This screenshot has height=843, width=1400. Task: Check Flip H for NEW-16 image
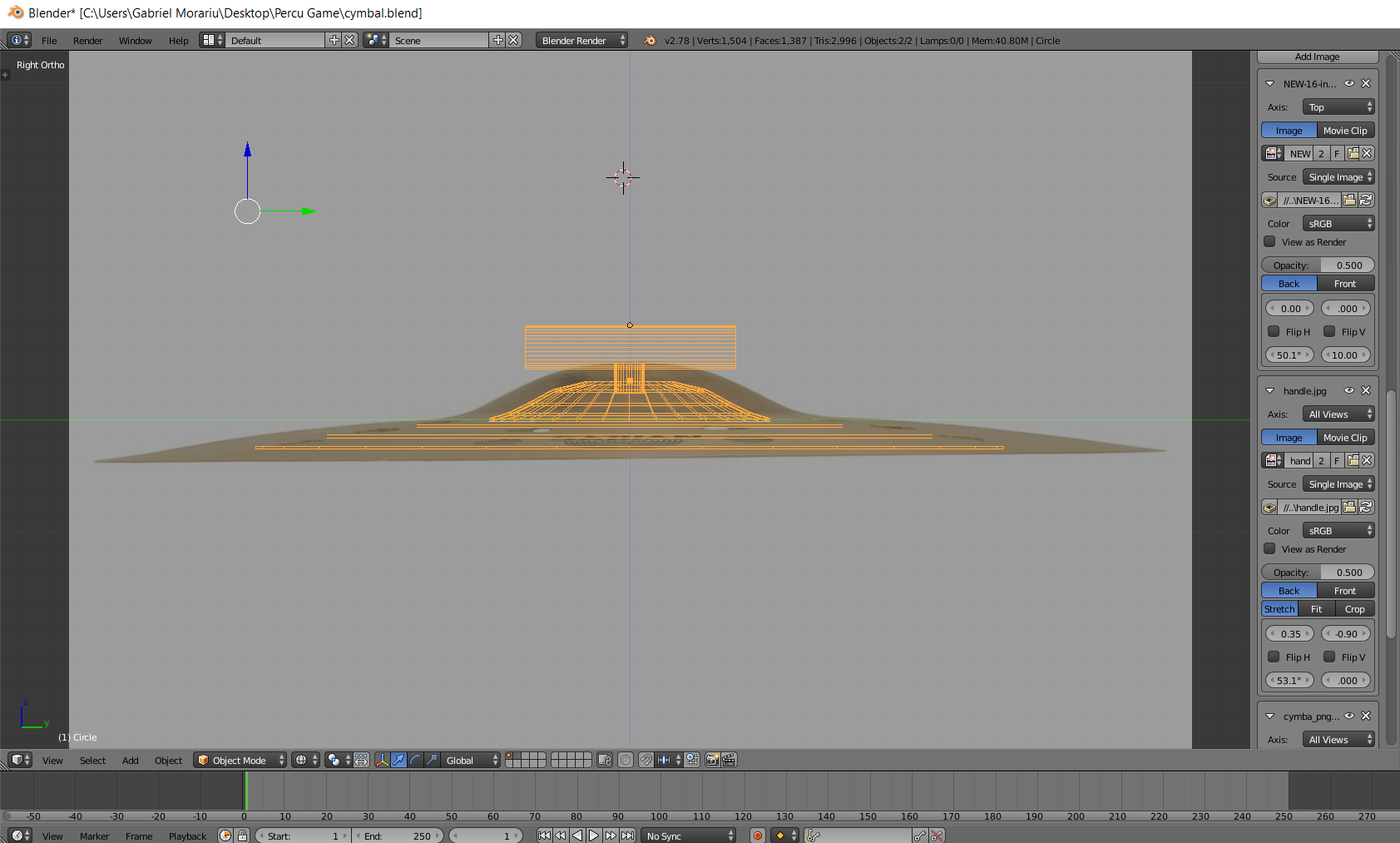[x=1274, y=331]
